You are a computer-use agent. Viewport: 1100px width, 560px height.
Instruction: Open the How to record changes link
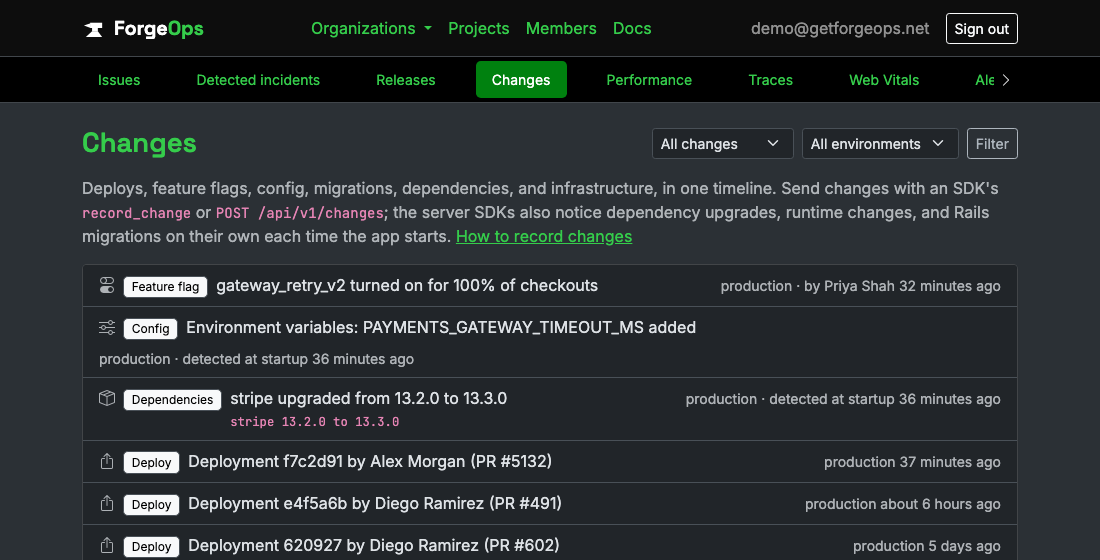pos(544,236)
